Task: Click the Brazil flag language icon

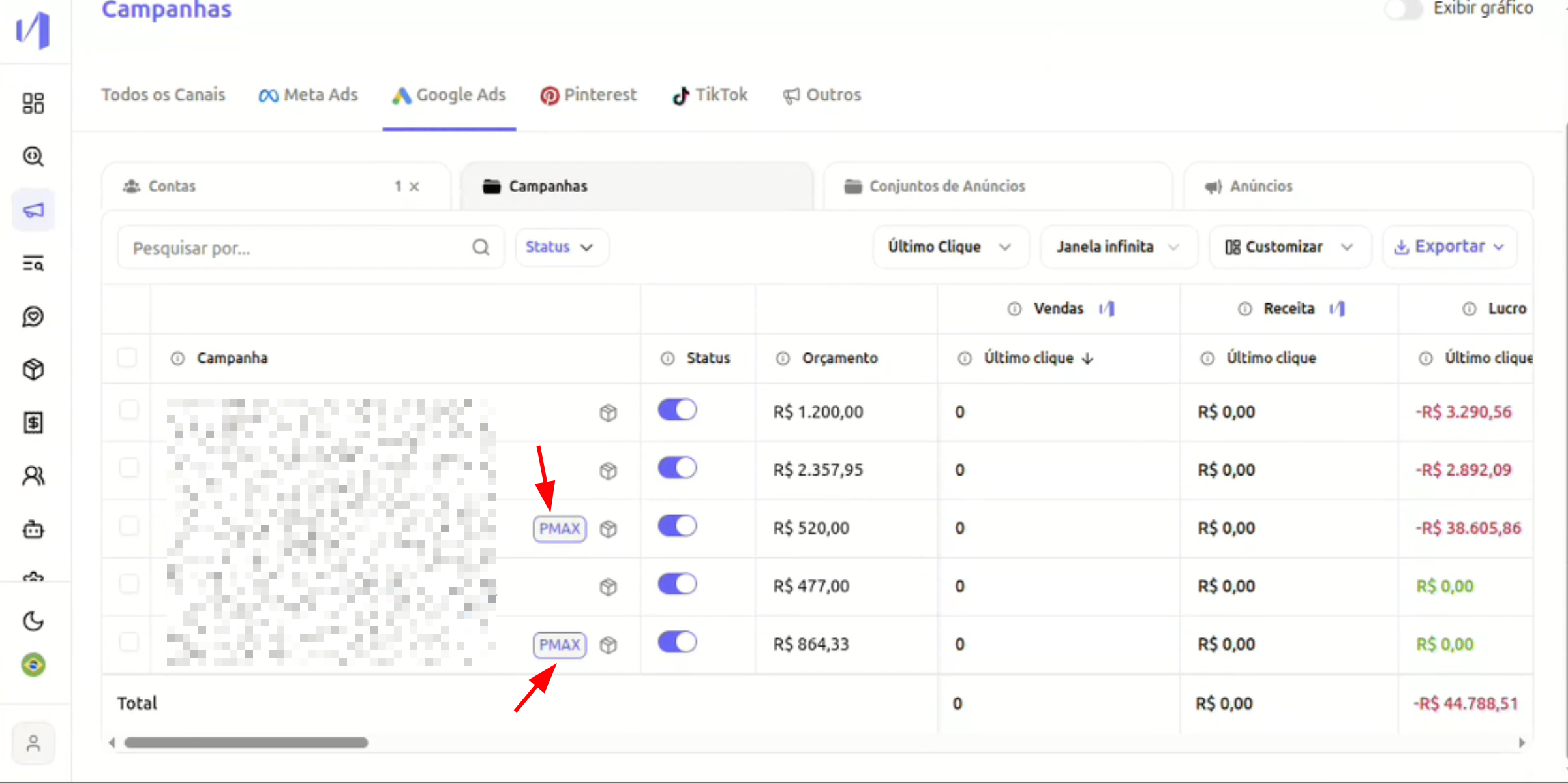Action: (33, 665)
